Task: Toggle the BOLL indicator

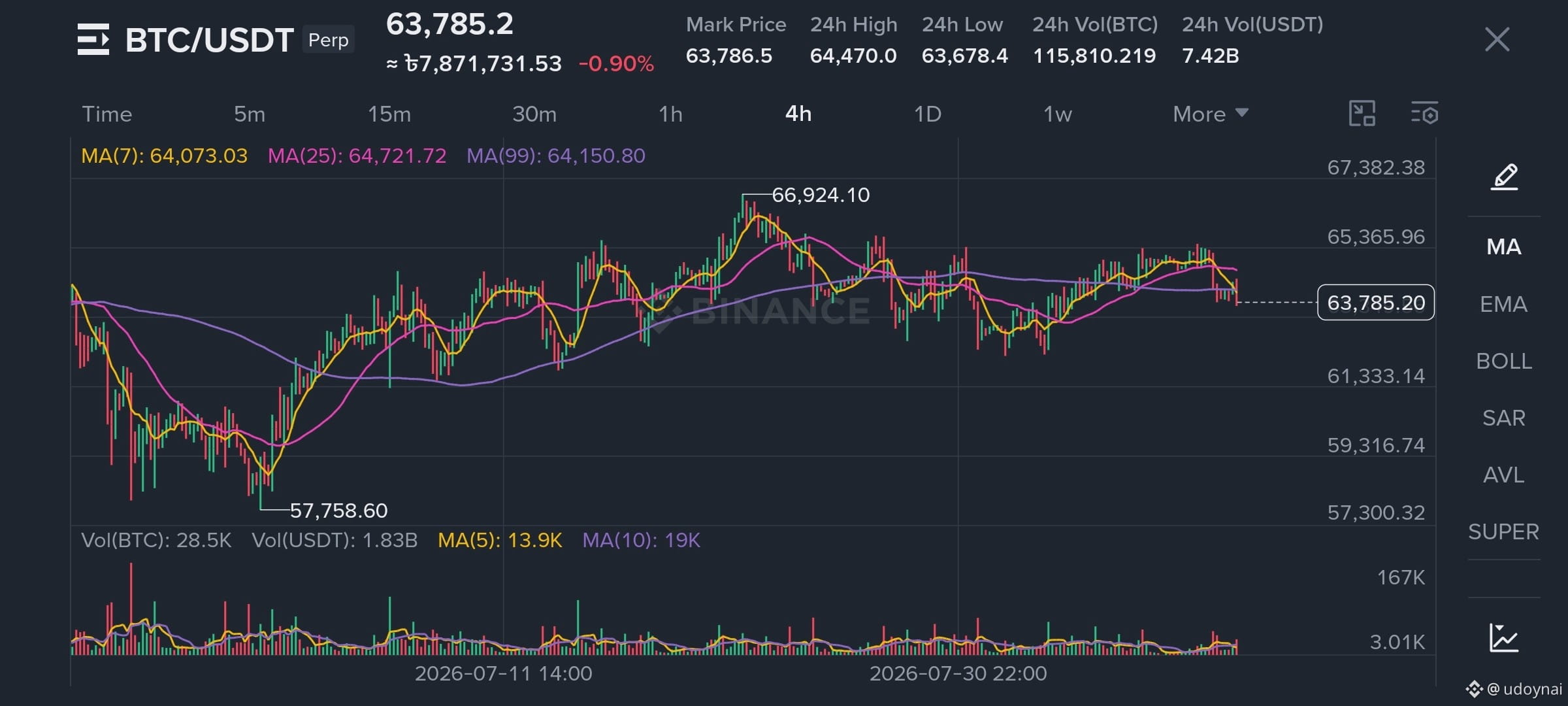Action: pos(1504,361)
